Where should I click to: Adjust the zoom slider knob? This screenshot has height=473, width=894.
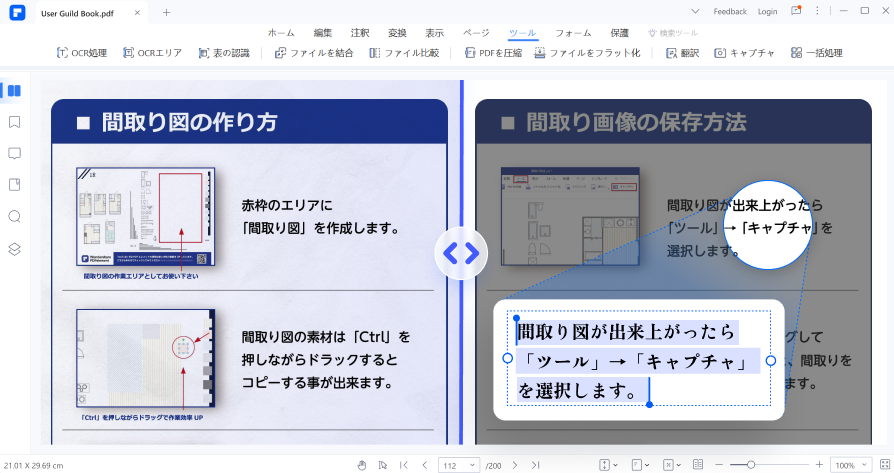click(x=751, y=465)
